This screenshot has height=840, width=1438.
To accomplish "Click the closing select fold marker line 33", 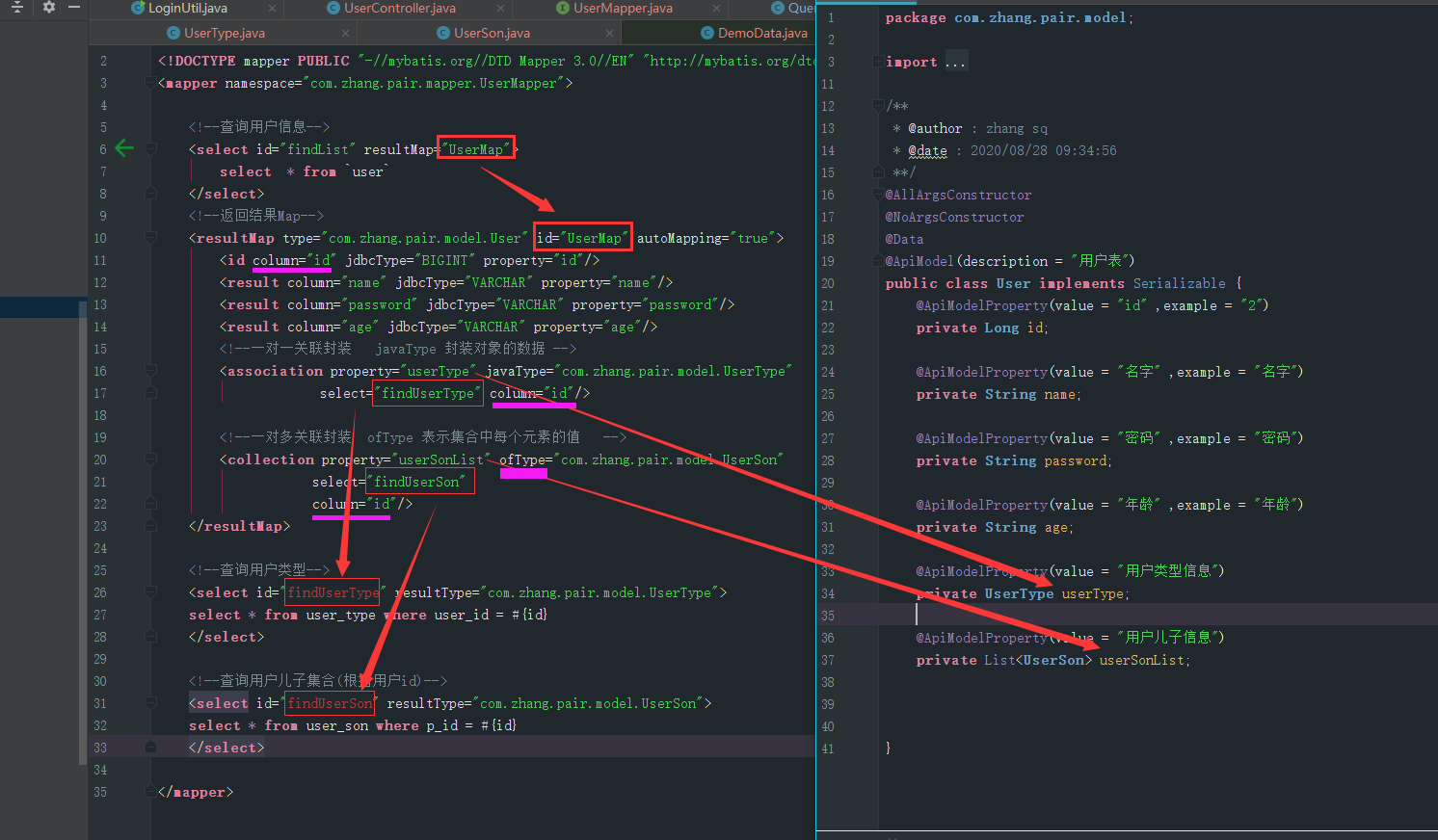I will pyautogui.click(x=151, y=747).
